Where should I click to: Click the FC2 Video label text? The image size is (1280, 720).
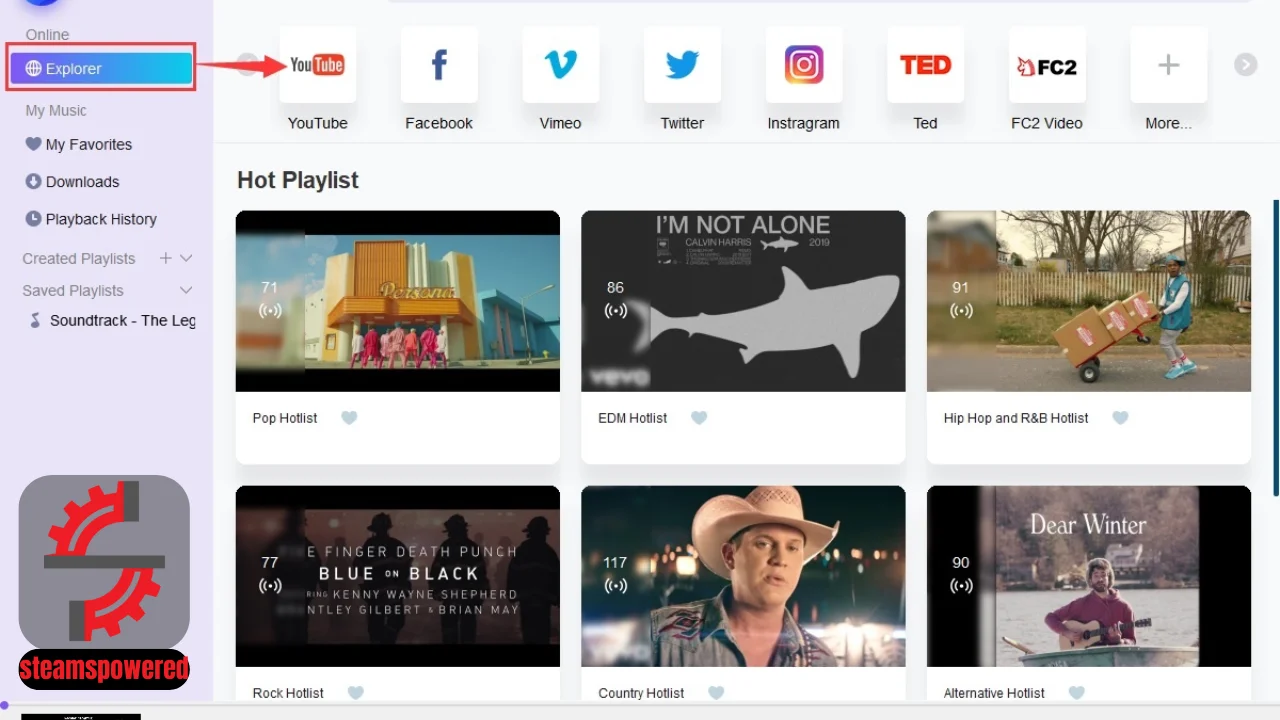[x=1047, y=123]
